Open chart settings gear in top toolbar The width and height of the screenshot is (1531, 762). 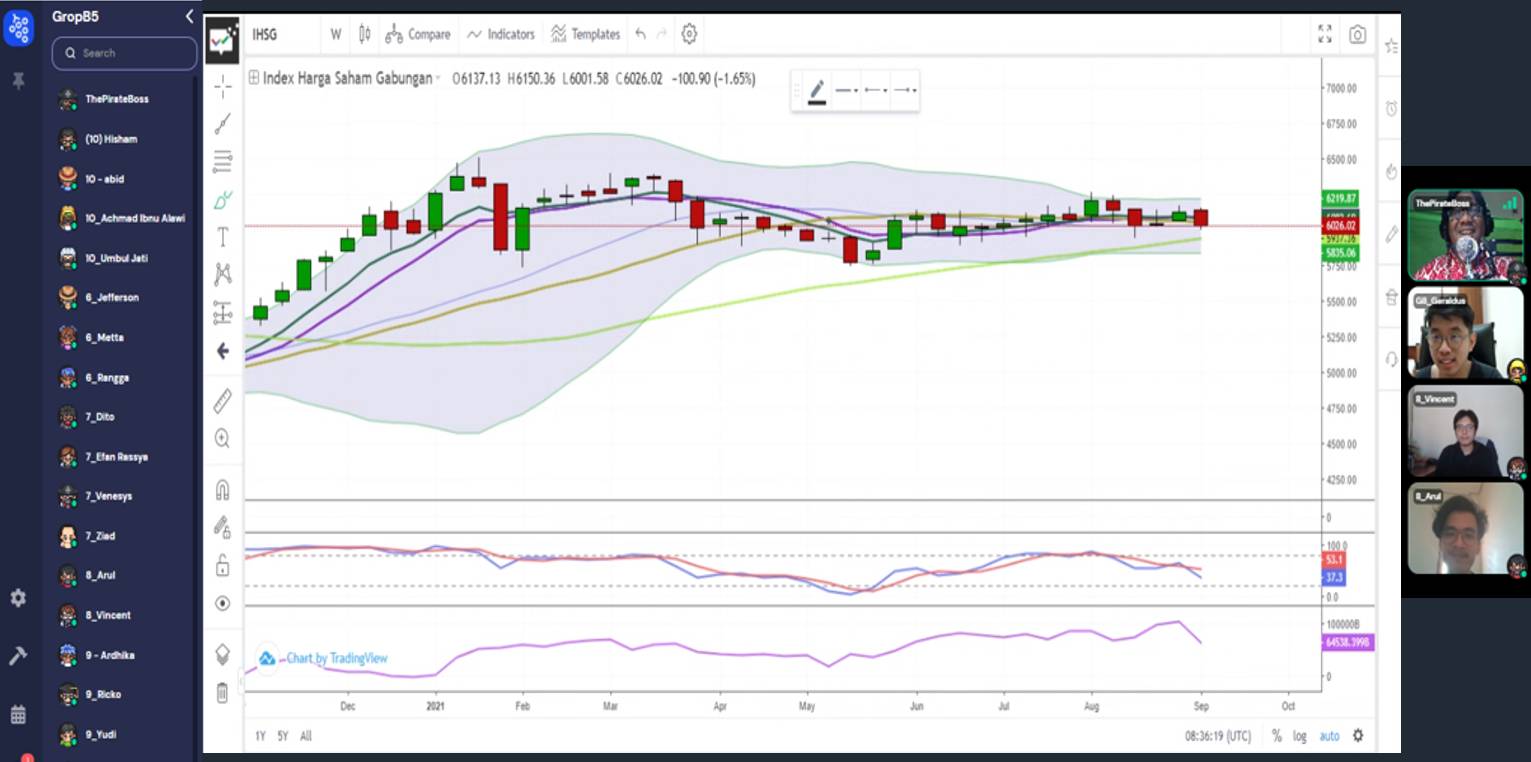[x=689, y=34]
